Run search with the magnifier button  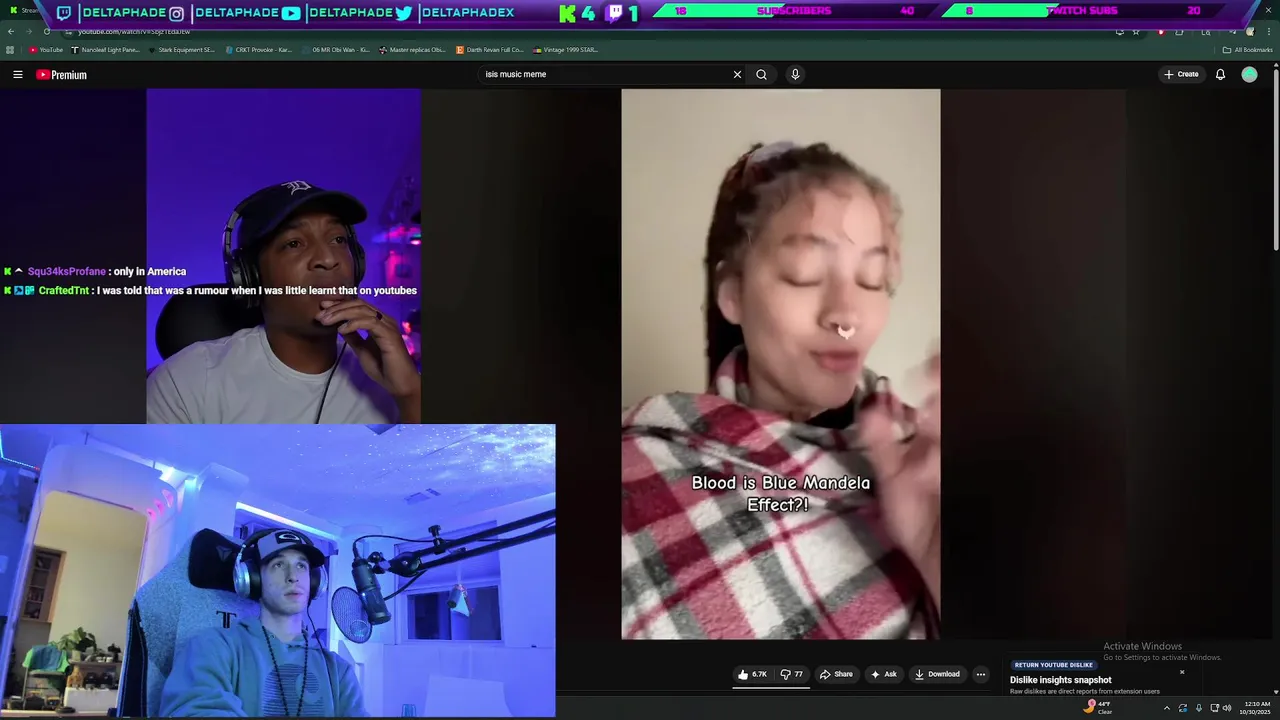(x=761, y=74)
